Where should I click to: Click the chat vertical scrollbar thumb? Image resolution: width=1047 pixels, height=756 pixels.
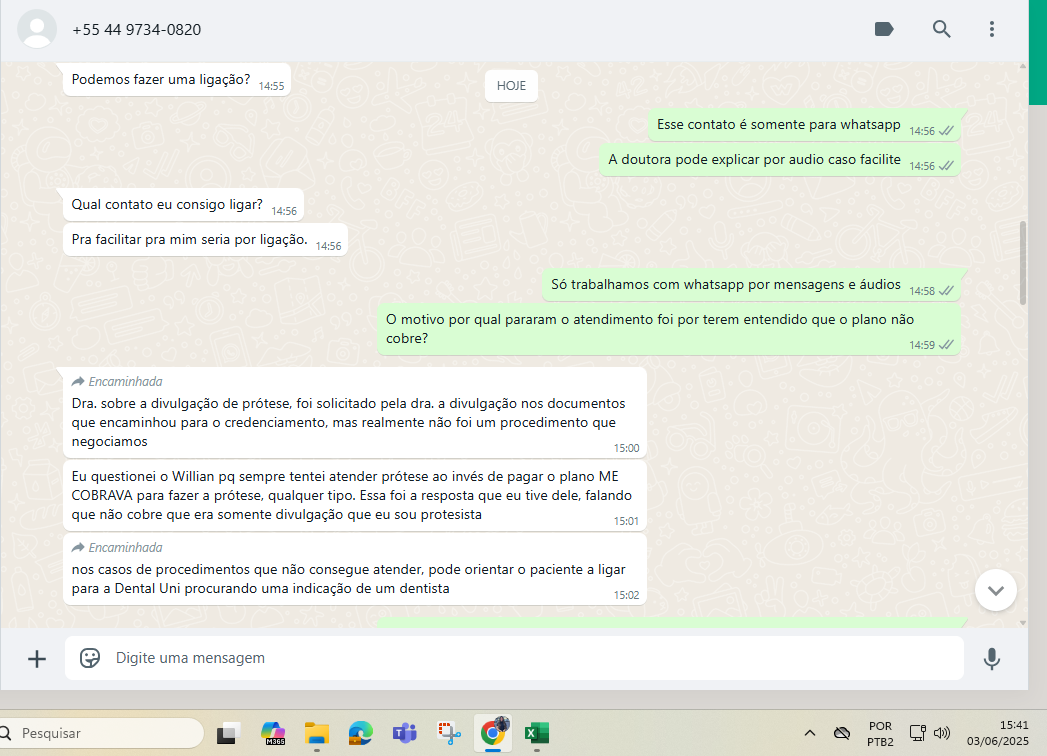1022,263
